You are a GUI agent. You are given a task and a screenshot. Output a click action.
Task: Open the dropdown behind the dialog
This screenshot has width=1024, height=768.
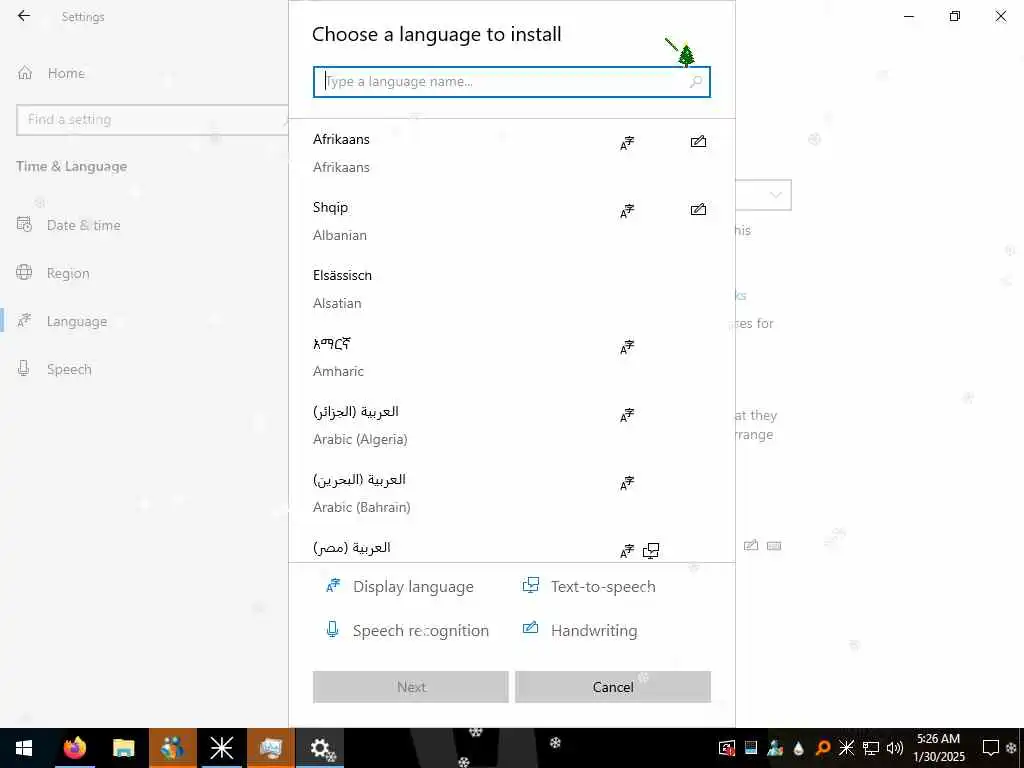coord(763,195)
